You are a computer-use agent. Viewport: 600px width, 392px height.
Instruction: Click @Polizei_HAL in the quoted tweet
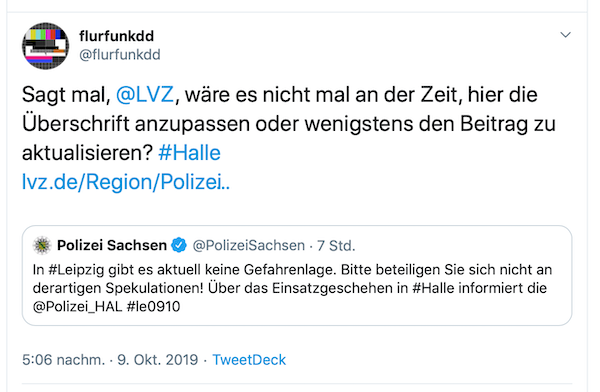[77, 307]
